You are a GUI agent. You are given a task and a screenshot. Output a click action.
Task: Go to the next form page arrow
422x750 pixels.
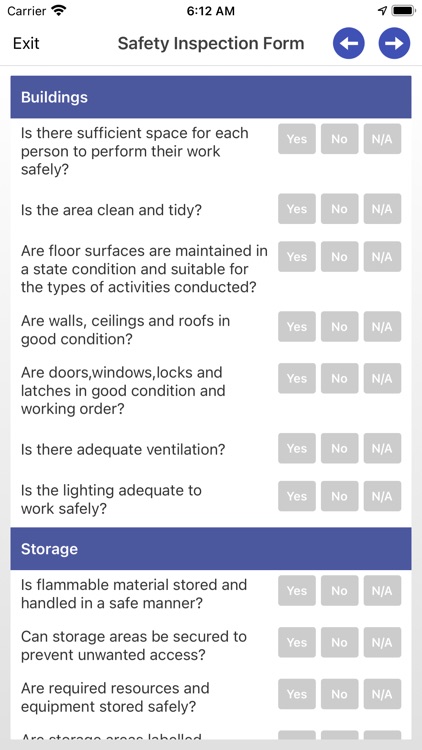pos(394,44)
